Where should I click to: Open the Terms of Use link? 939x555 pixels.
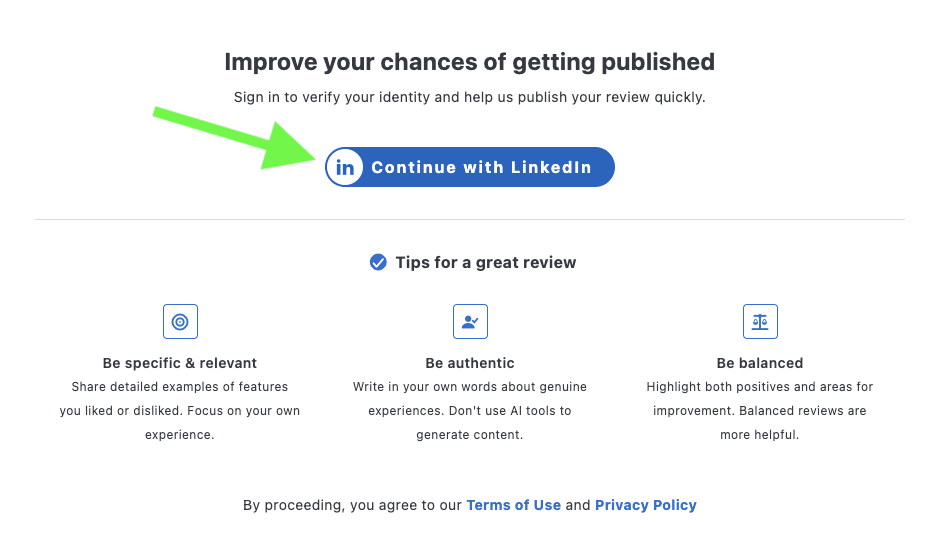[x=513, y=505]
